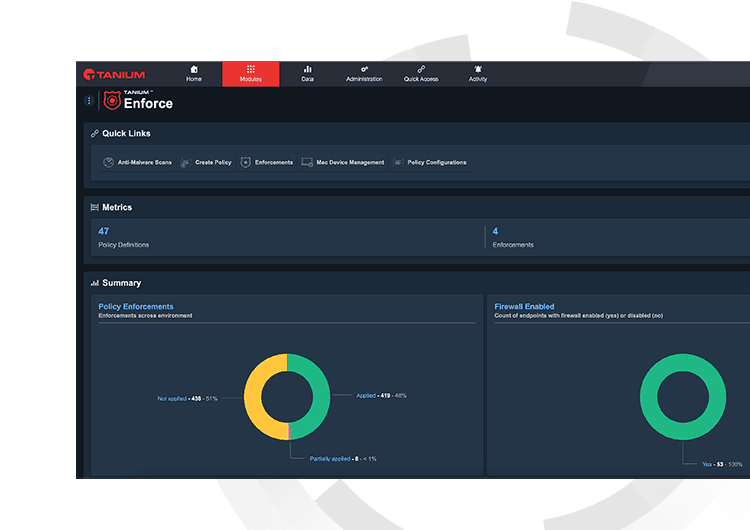750x530 pixels.
Task: Click the Quick Links chain icon
Action: pyautogui.click(x=95, y=133)
